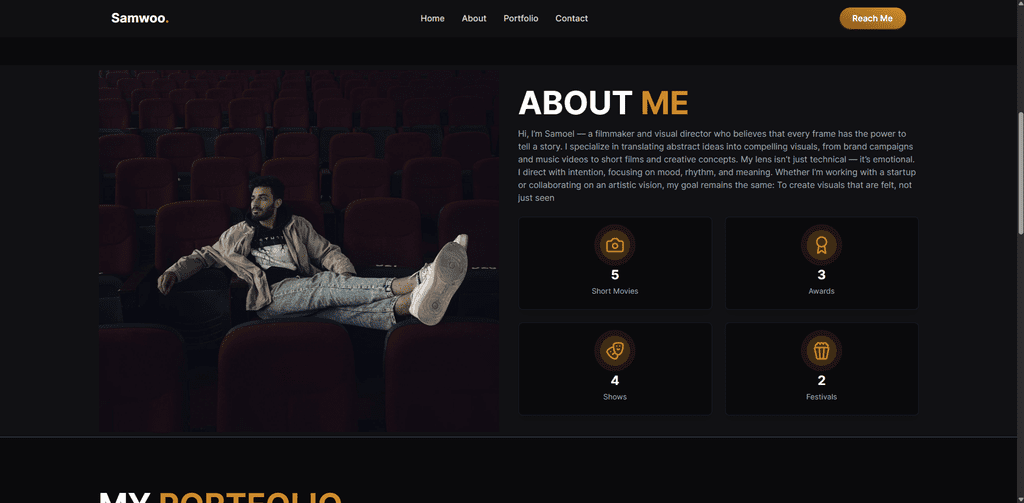
Task: Click the biography paragraph about Samoel
Action: pos(717,165)
